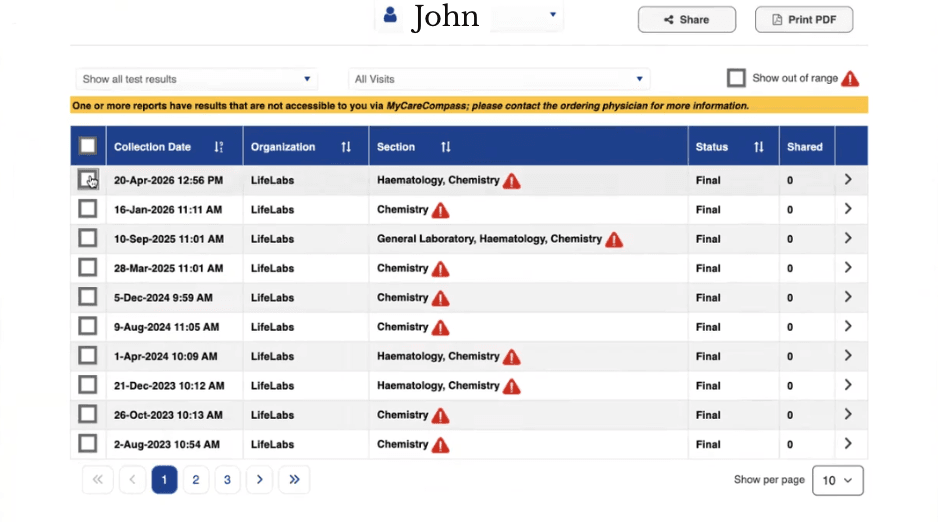Image resolution: width=938 pixels, height=522 pixels.
Task: Click the warning icon on 9-Aug-2024 row
Action: [440, 327]
